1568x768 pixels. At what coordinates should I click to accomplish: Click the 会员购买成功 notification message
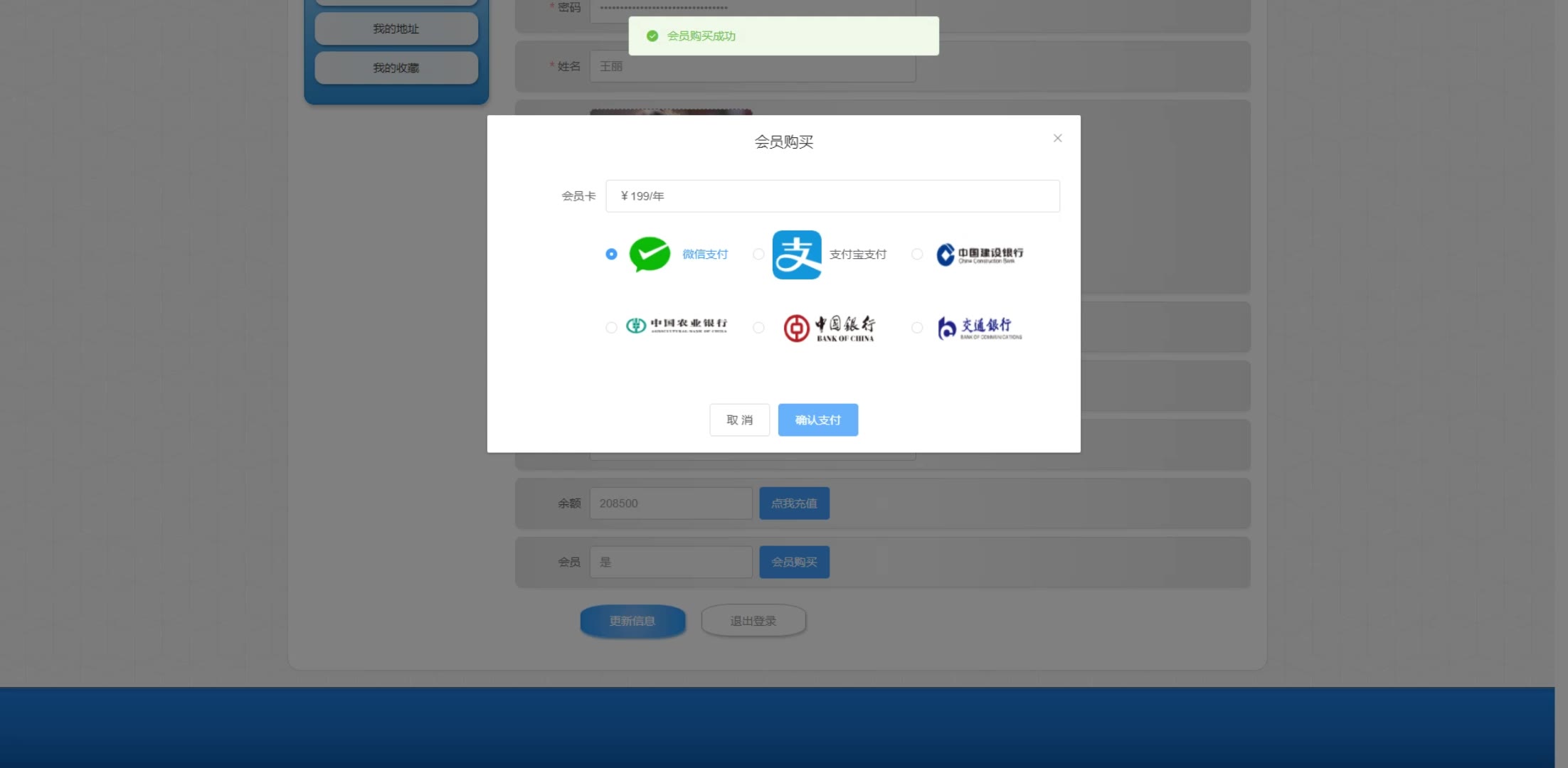click(701, 36)
